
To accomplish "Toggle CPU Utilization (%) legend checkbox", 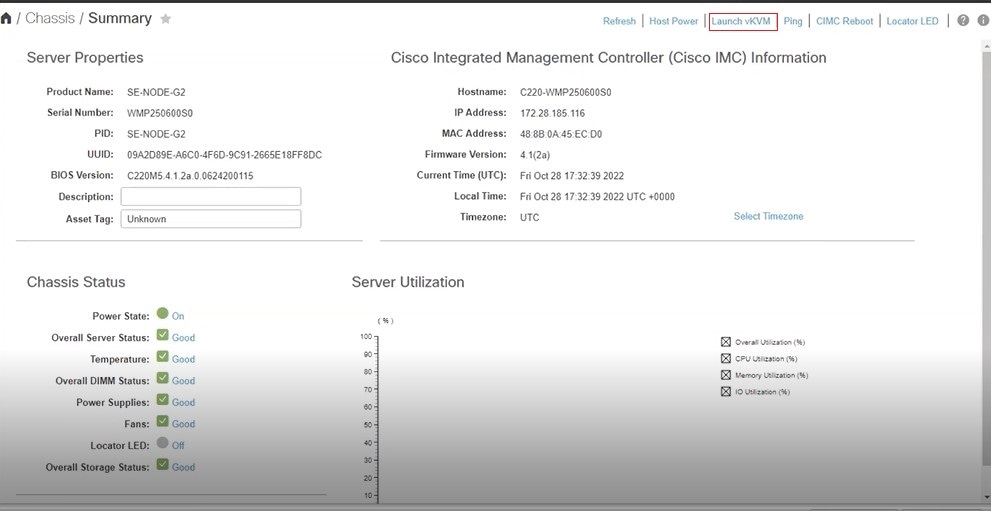I will pyautogui.click(x=726, y=359).
